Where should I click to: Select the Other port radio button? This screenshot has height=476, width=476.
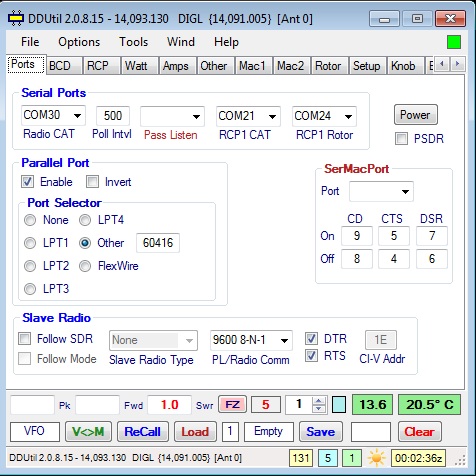click(x=85, y=243)
